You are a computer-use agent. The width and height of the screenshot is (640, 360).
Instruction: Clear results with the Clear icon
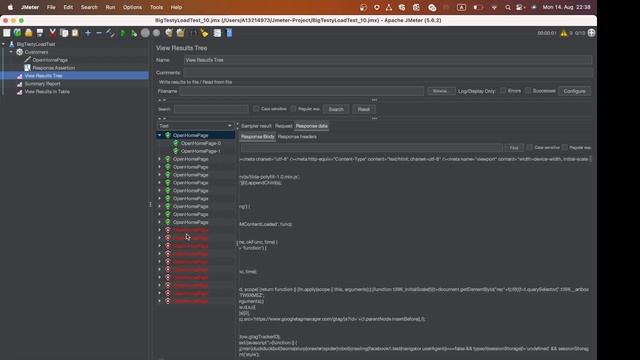point(169,33)
